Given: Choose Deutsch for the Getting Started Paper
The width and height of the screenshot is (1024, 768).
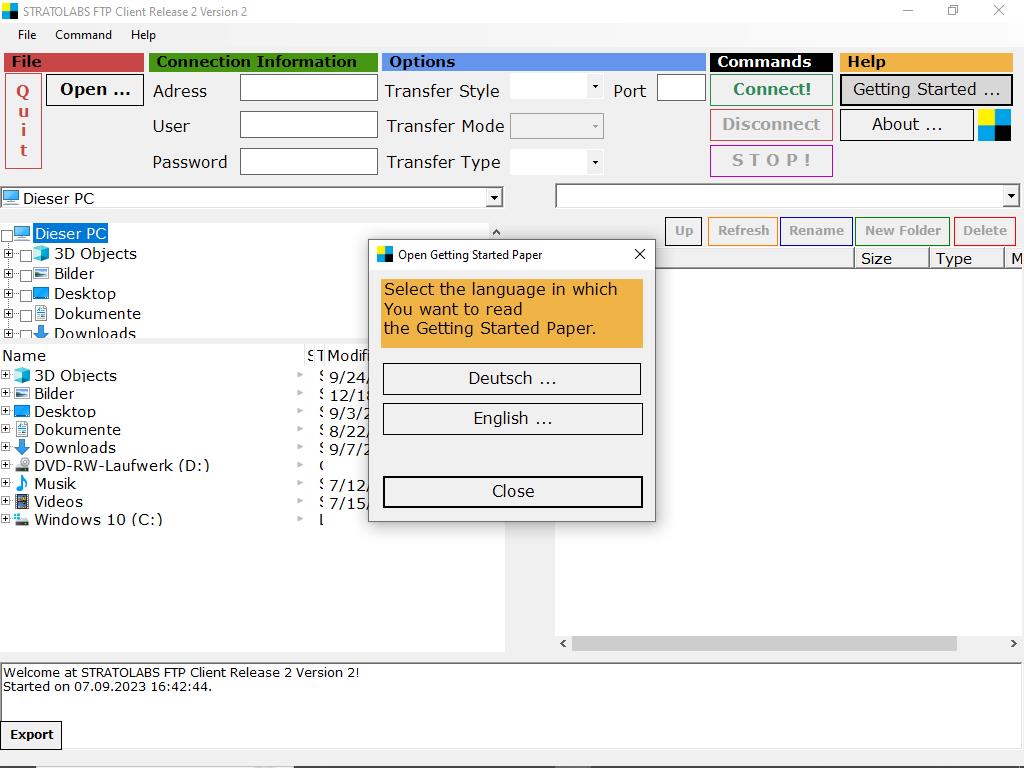Looking at the screenshot, I should [x=512, y=379].
